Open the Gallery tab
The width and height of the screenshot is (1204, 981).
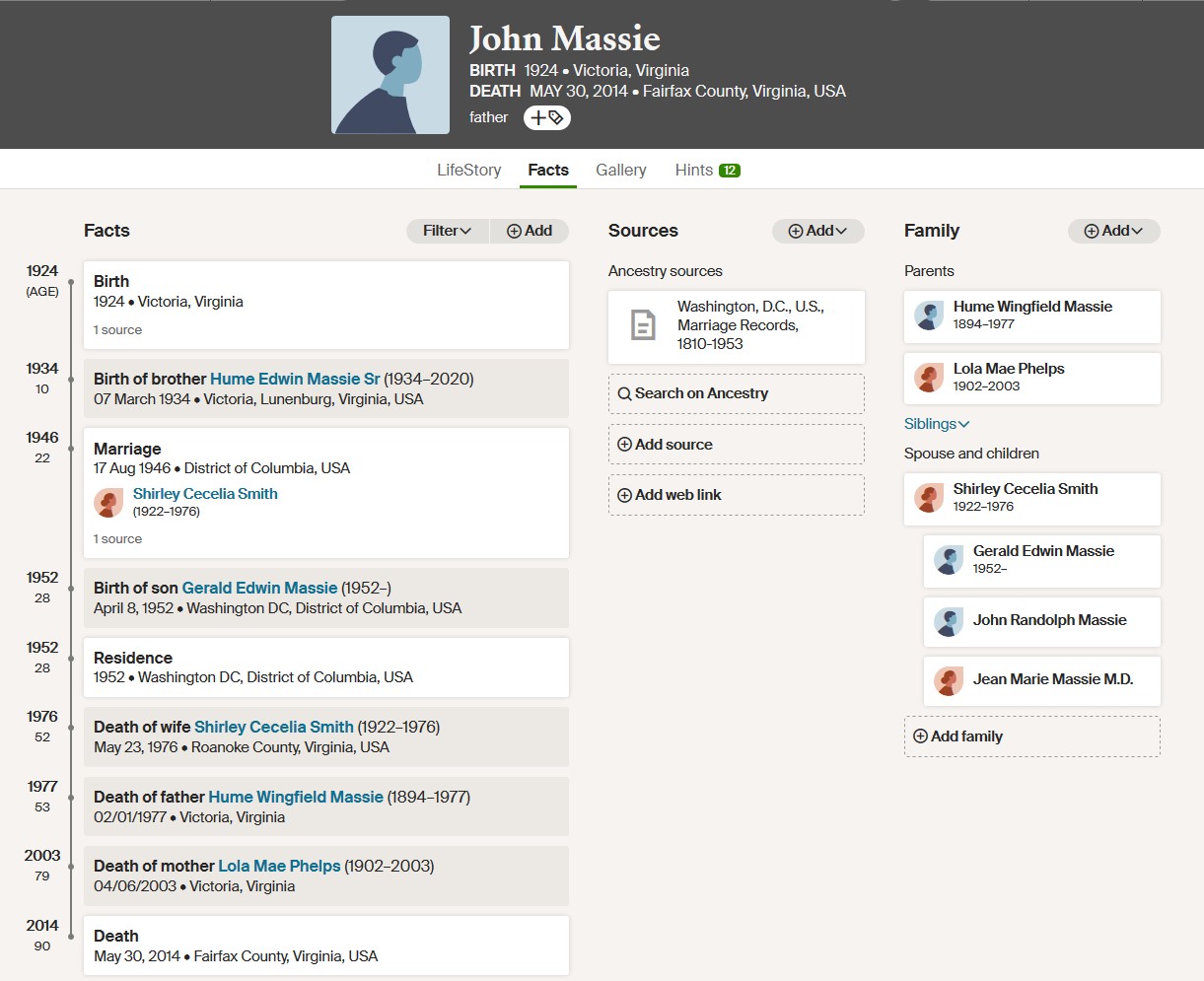click(620, 170)
